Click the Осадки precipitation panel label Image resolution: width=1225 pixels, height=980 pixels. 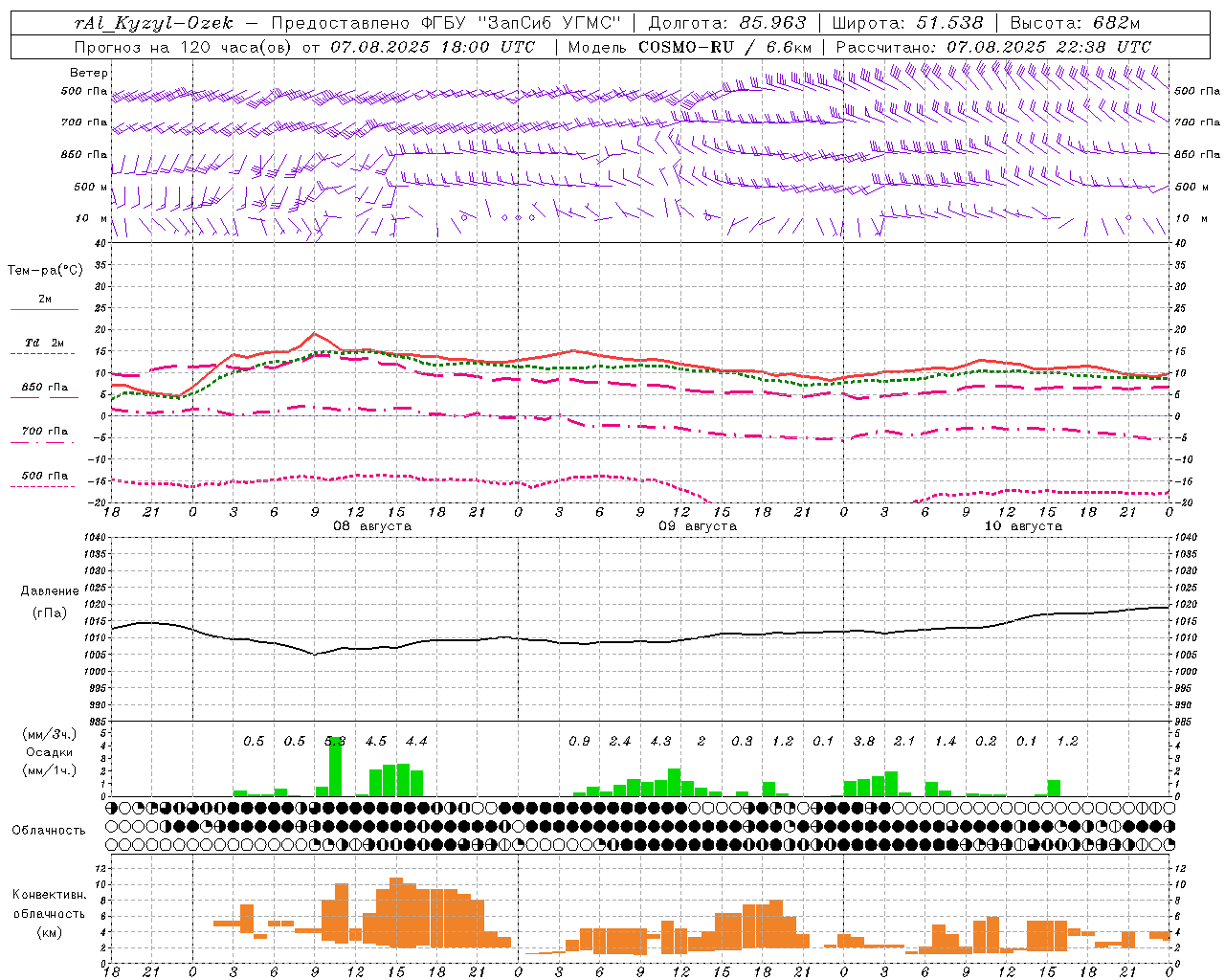(50, 752)
